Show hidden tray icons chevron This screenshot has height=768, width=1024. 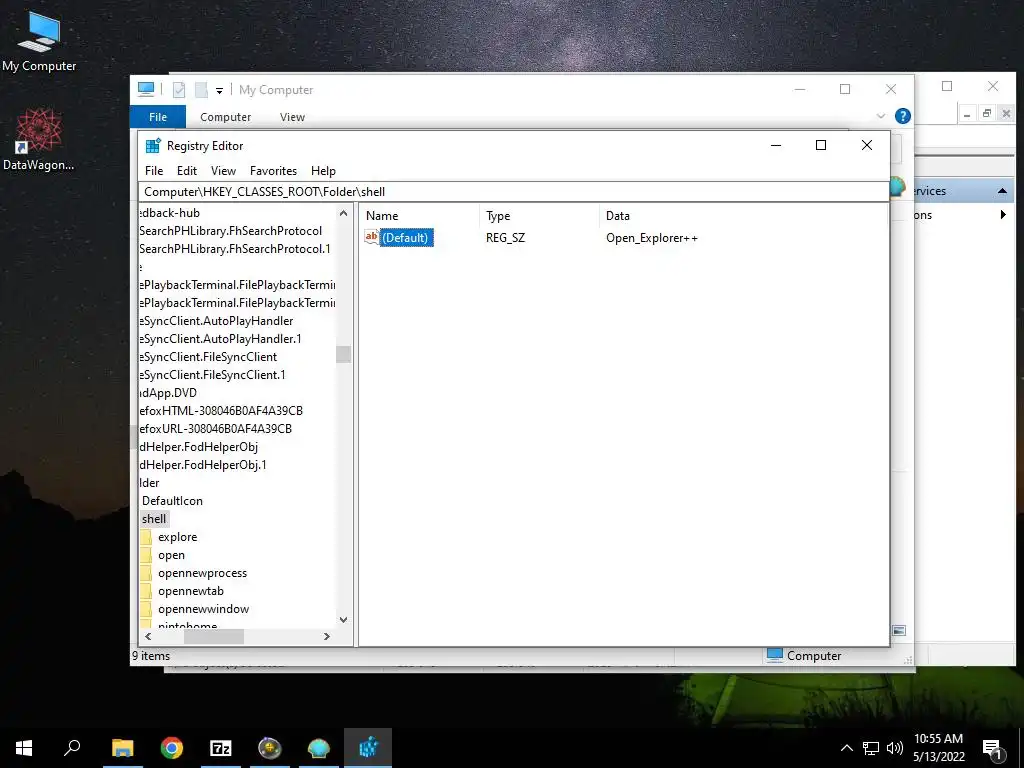pyautogui.click(x=846, y=748)
